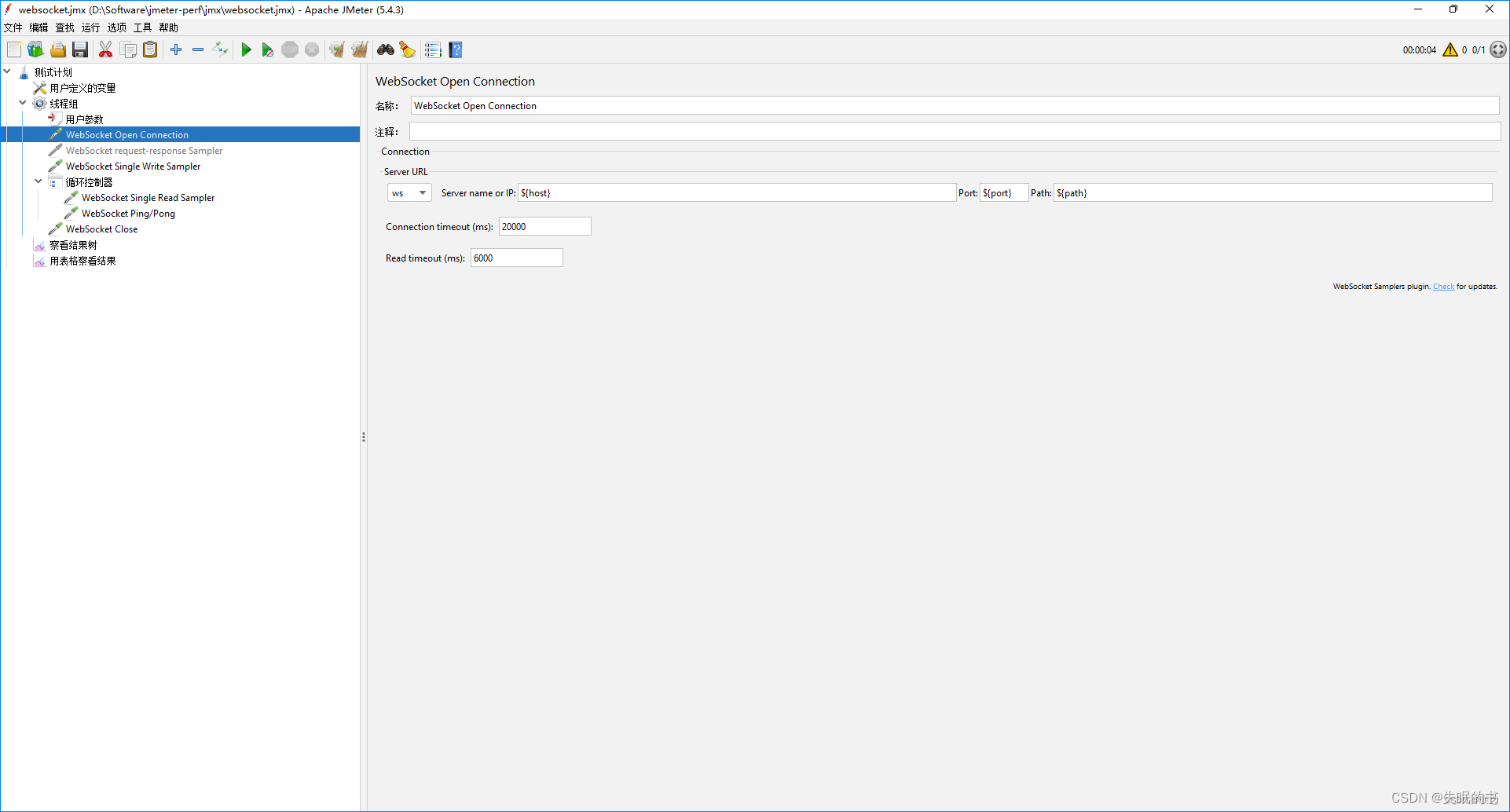Open the 工具 menu
This screenshot has height=812, width=1510.
click(143, 27)
